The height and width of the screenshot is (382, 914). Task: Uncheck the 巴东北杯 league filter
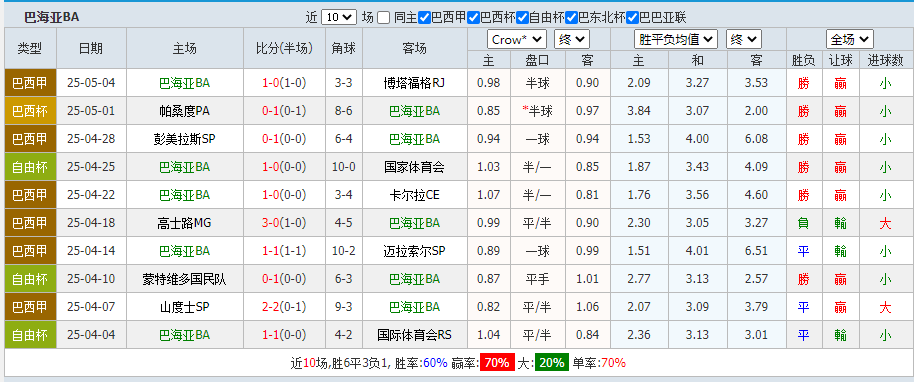[x=571, y=17]
